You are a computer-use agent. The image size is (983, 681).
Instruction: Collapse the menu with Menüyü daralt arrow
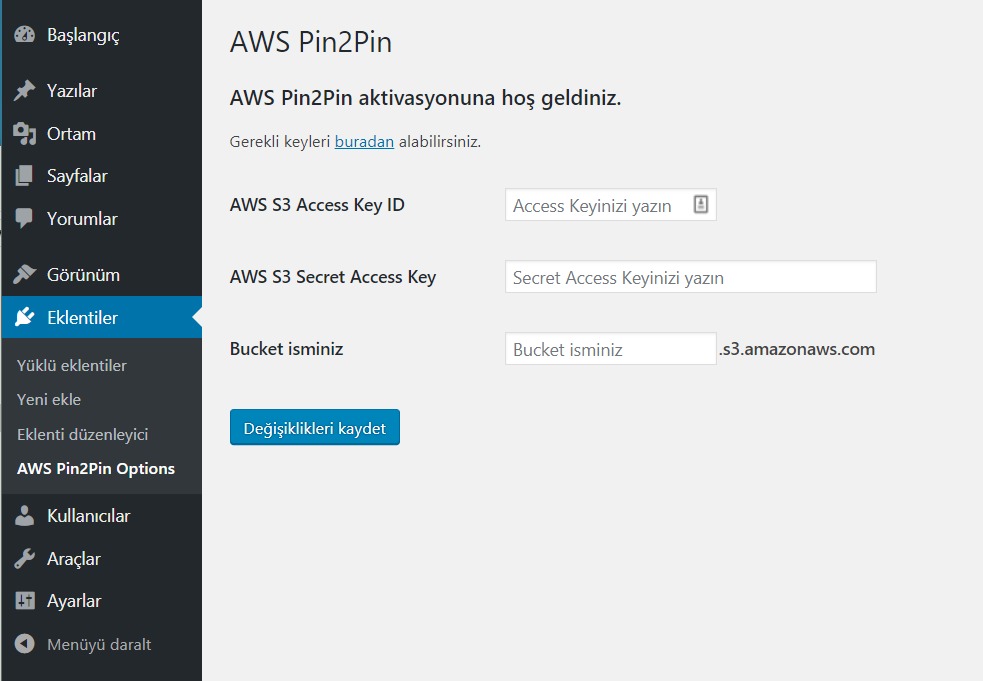pos(24,644)
